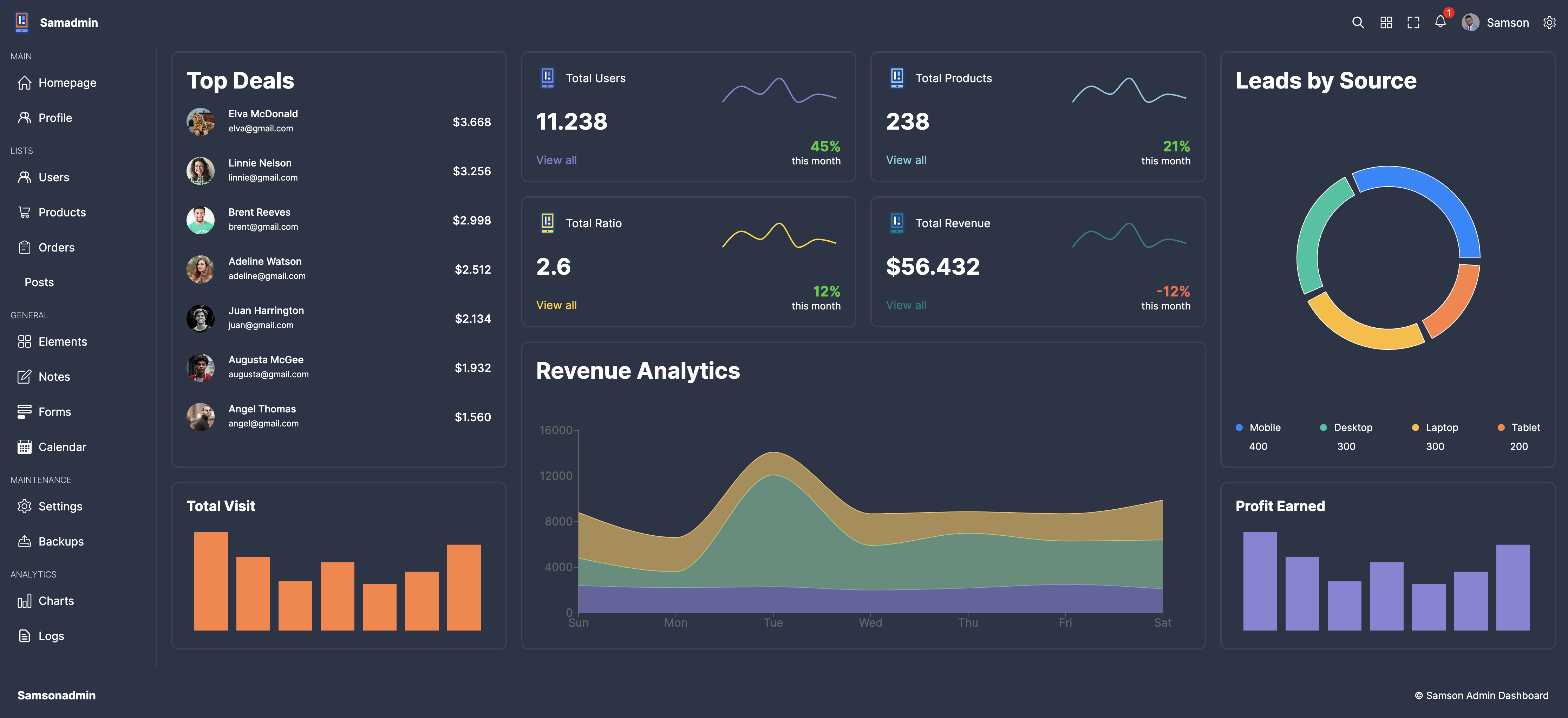This screenshot has height=718, width=1568.
Task: Click the top-right settings gear icon
Action: pyautogui.click(x=1549, y=22)
